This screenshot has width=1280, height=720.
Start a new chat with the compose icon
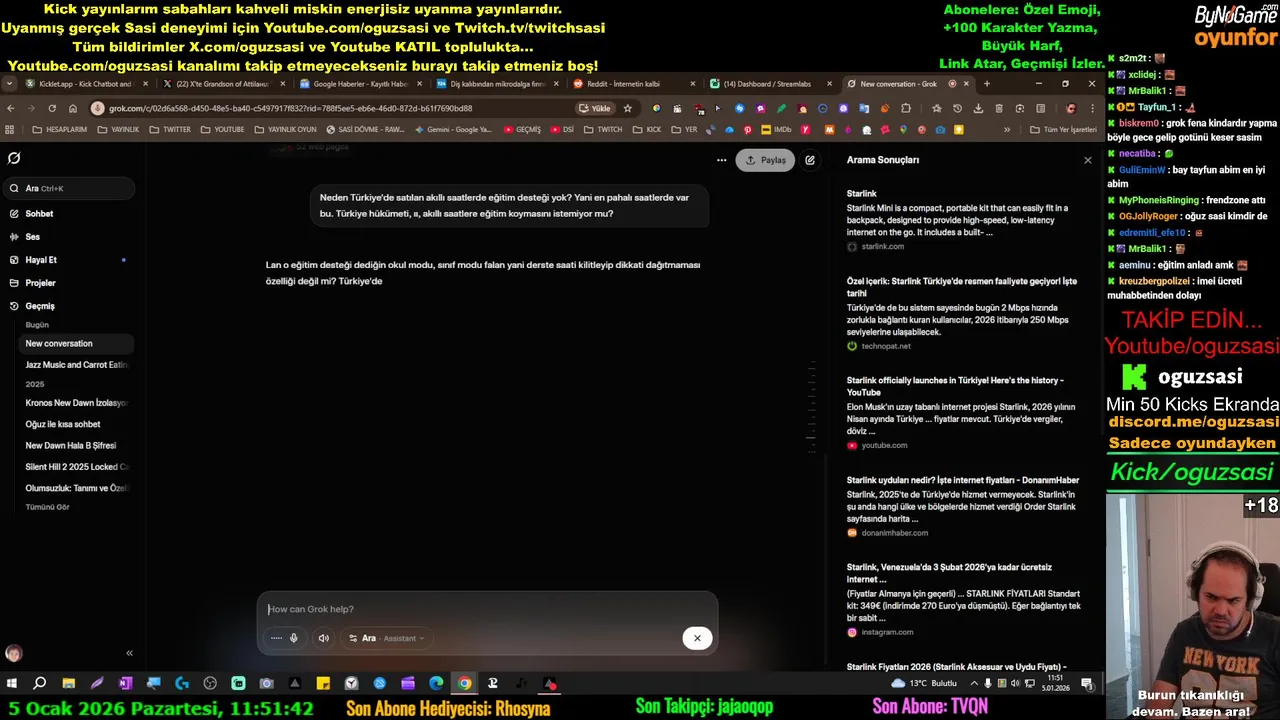tap(810, 160)
